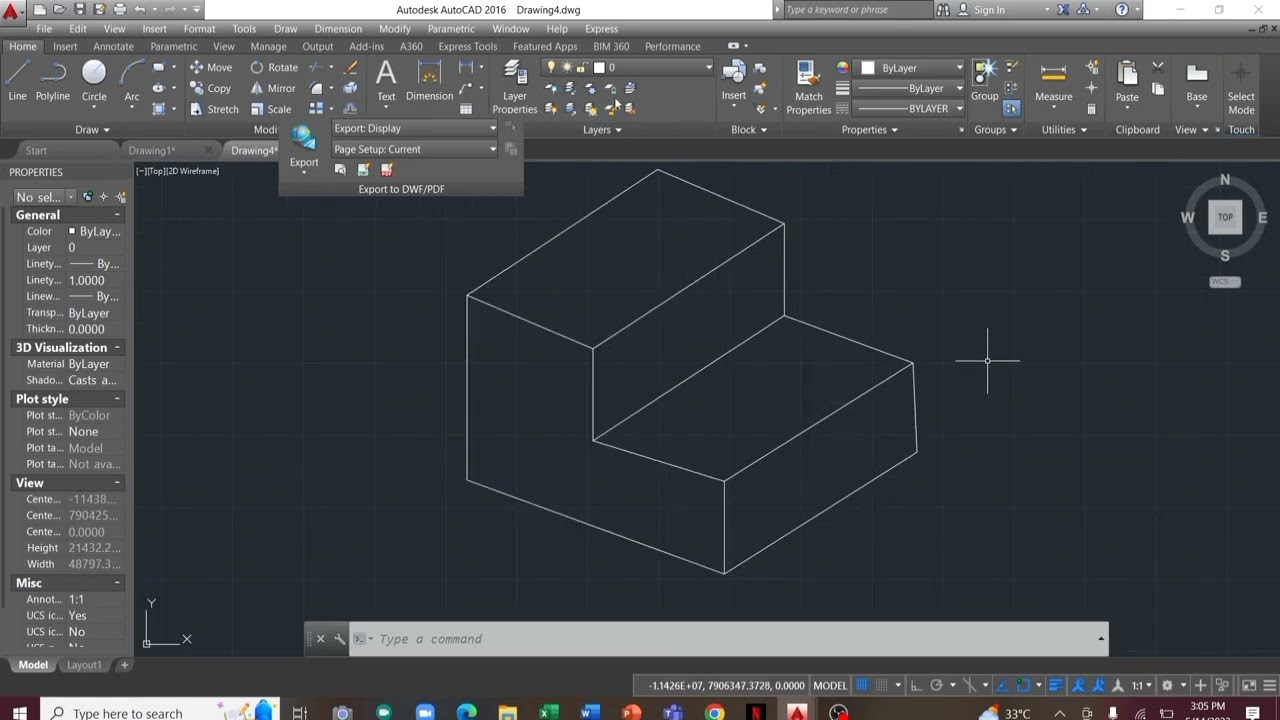
Task: Start the Scale command
Action: 270,109
